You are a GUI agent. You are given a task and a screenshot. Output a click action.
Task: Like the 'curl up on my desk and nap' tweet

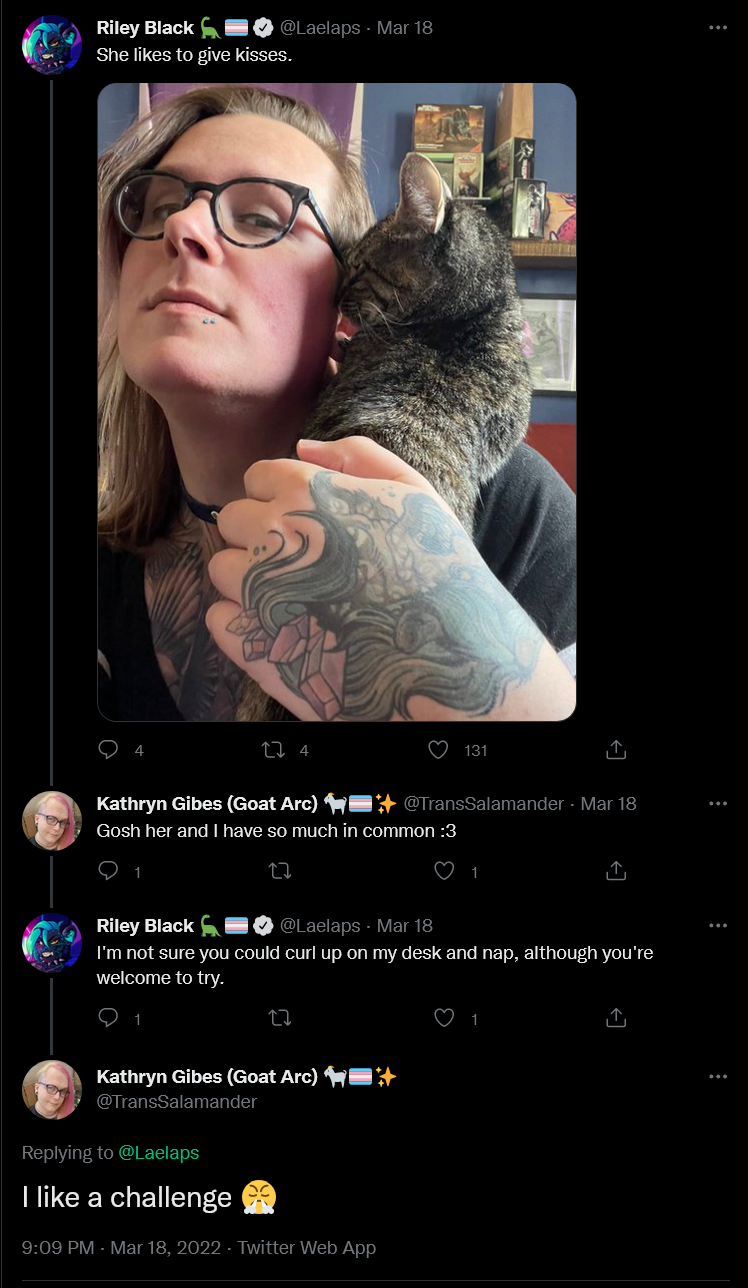[x=445, y=1018]
